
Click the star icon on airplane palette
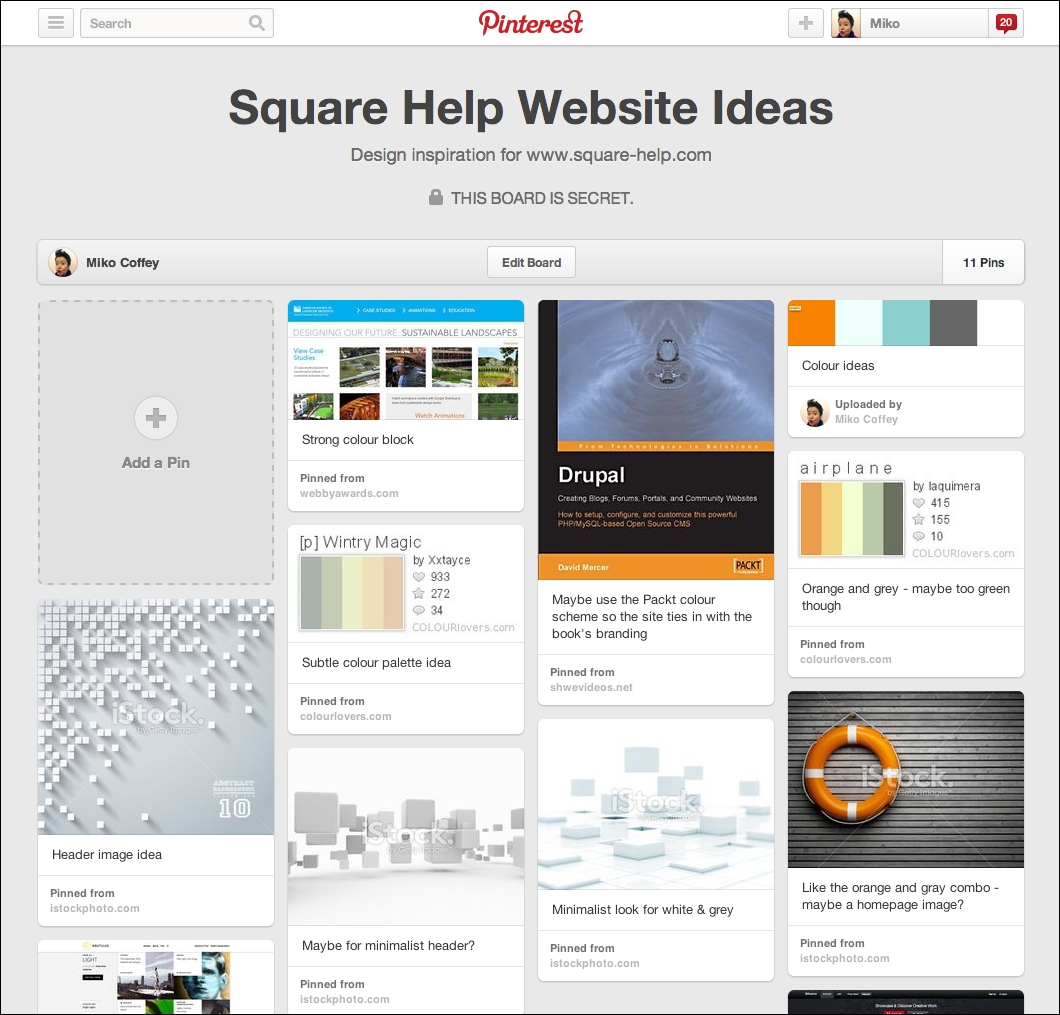point(919,519)
